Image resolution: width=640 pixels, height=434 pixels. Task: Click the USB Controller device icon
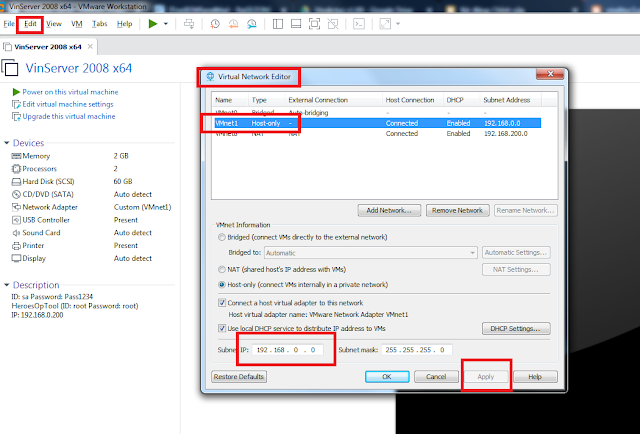16,220
